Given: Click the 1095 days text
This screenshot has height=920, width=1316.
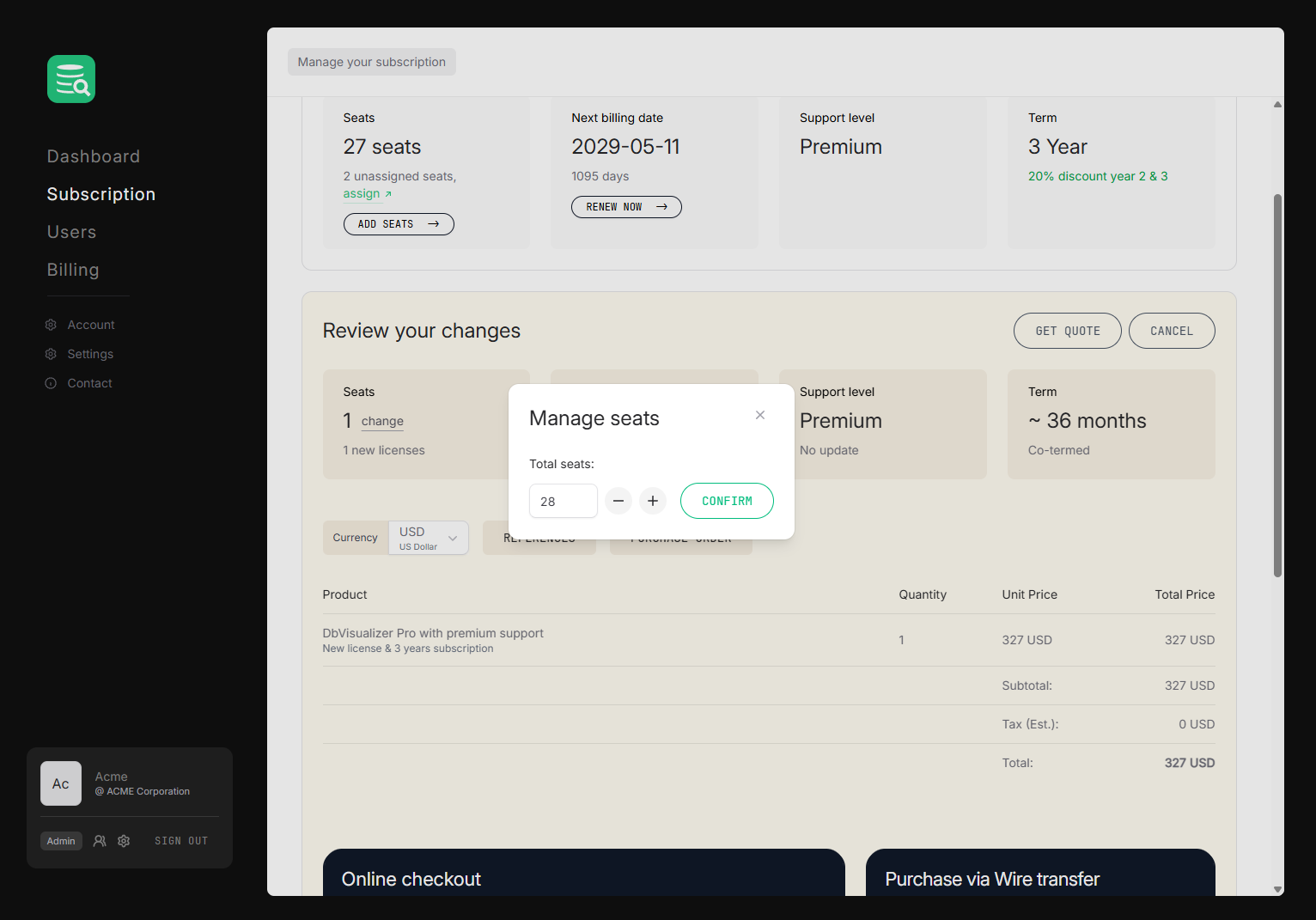Looking at the screenshot, I should tap(600, 176).
